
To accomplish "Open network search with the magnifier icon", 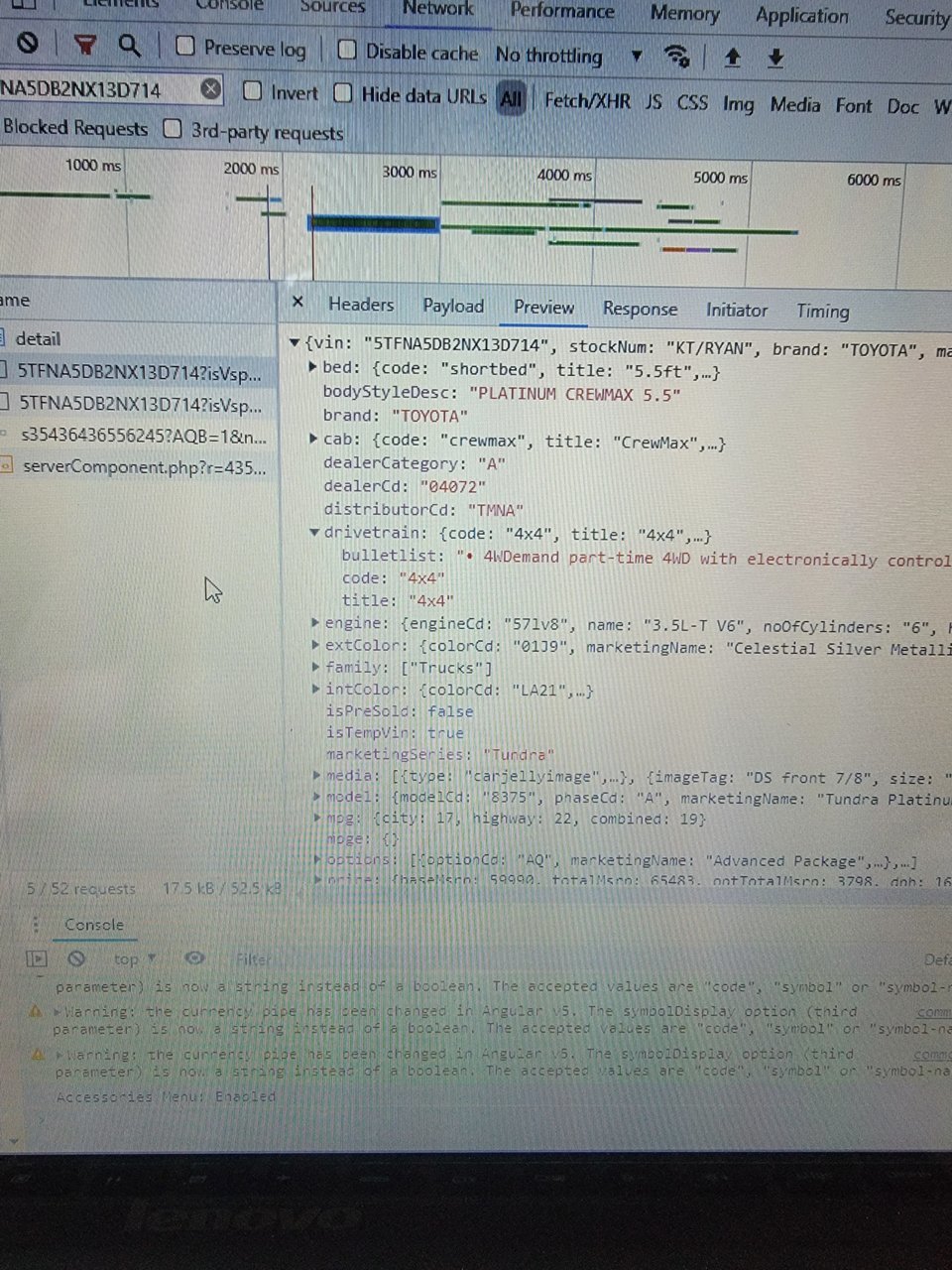I will [x=129, y=45].
